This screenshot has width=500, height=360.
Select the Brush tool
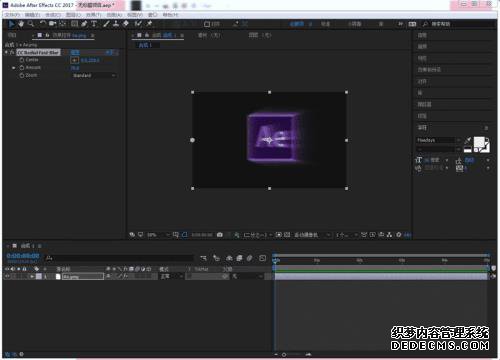point(106,24)
